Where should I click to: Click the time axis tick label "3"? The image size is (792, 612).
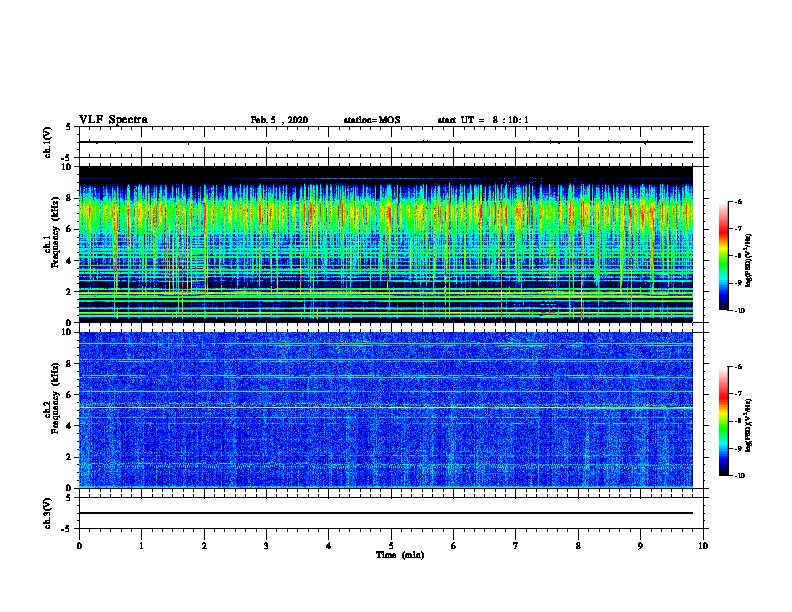[266, 546]
